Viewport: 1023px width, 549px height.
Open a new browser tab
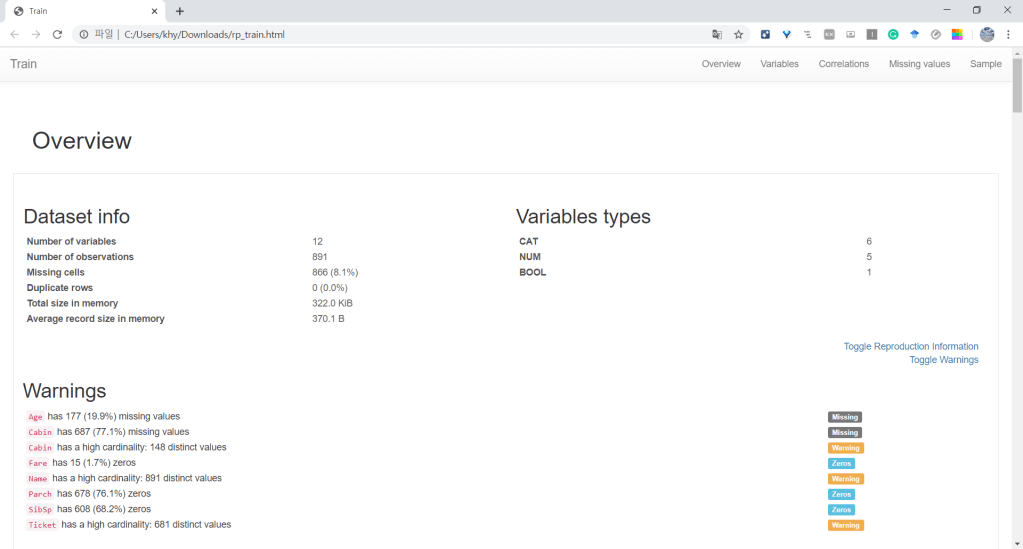180,11
